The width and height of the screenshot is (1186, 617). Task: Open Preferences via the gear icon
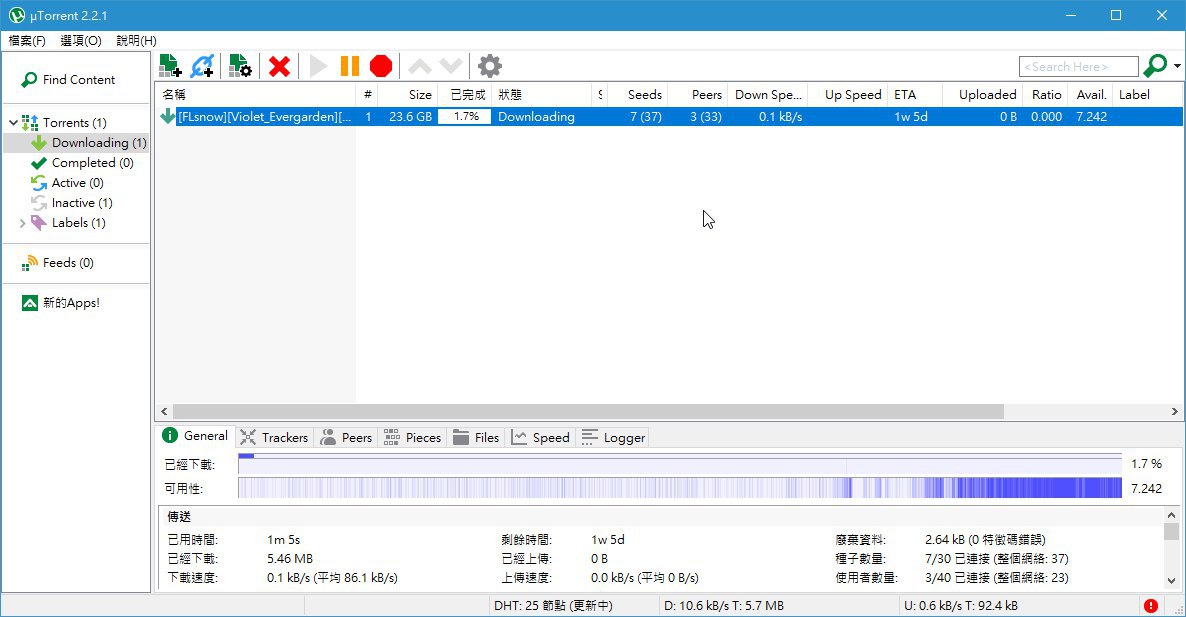click(490, 66)
